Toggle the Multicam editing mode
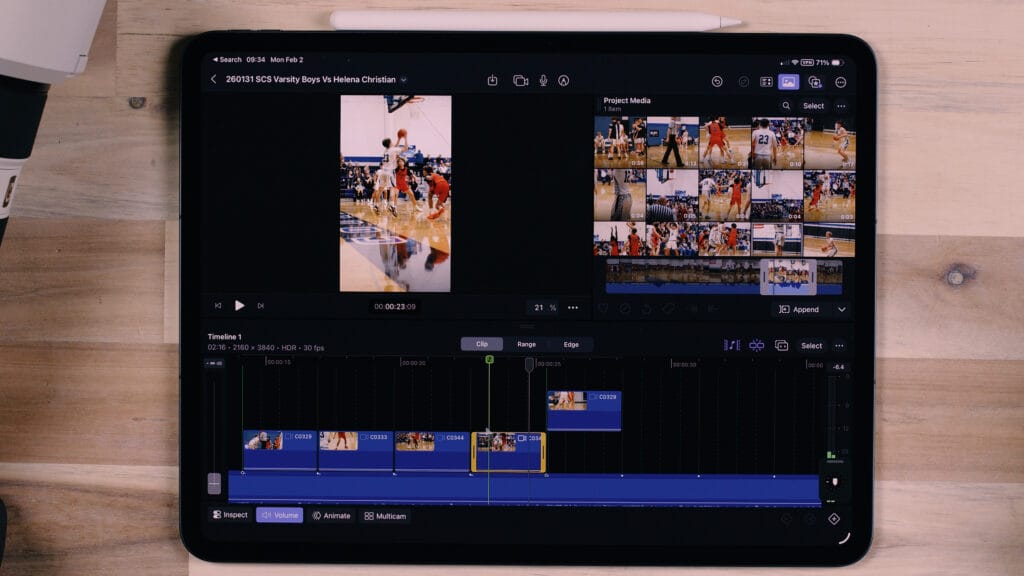The height and width of the screenshot is (576, 1024). pyautogui.click(x=388, y=516)
